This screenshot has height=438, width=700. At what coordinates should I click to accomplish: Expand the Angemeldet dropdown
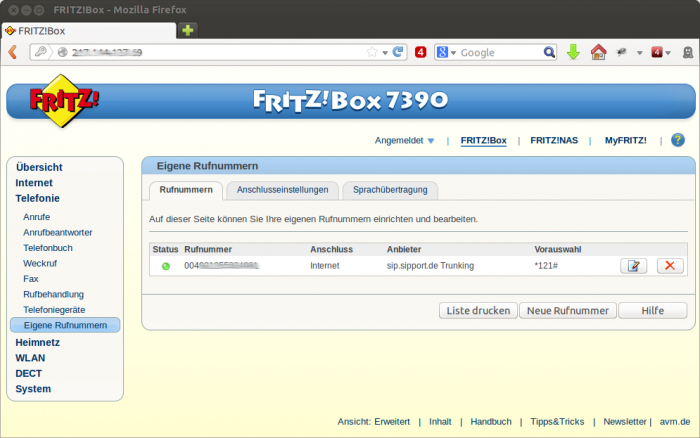tap(431, 141)
